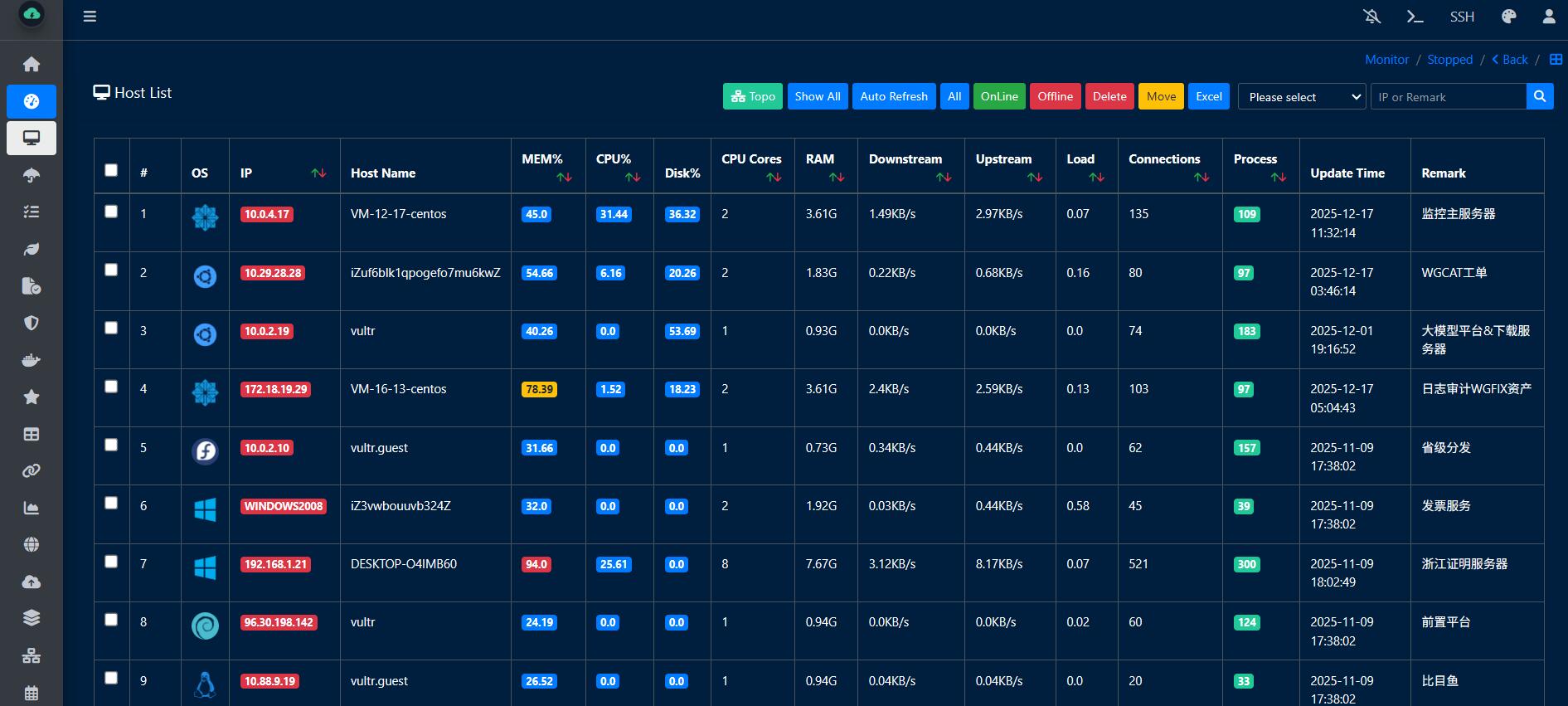Open the stacked layers sidebar icon
The width and height of the screenshot is (1568, 706).
pyautogui.click(x=32, y=618)
